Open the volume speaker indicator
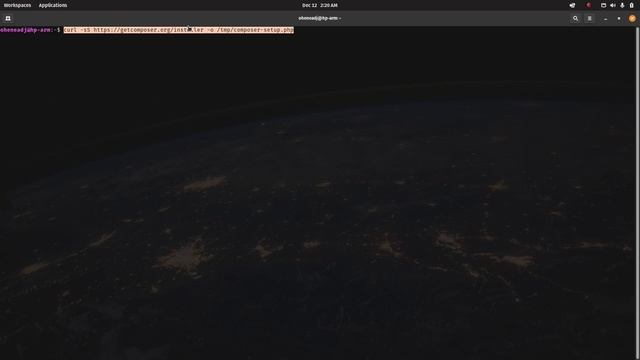The width and height of the screenshot is (640, 360). (x=613, y=5)
